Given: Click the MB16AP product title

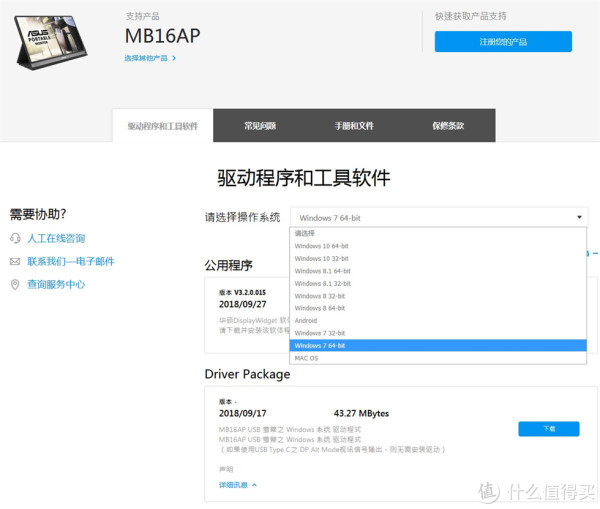Looking at the screenshot, I should click(x=163, y=36).
